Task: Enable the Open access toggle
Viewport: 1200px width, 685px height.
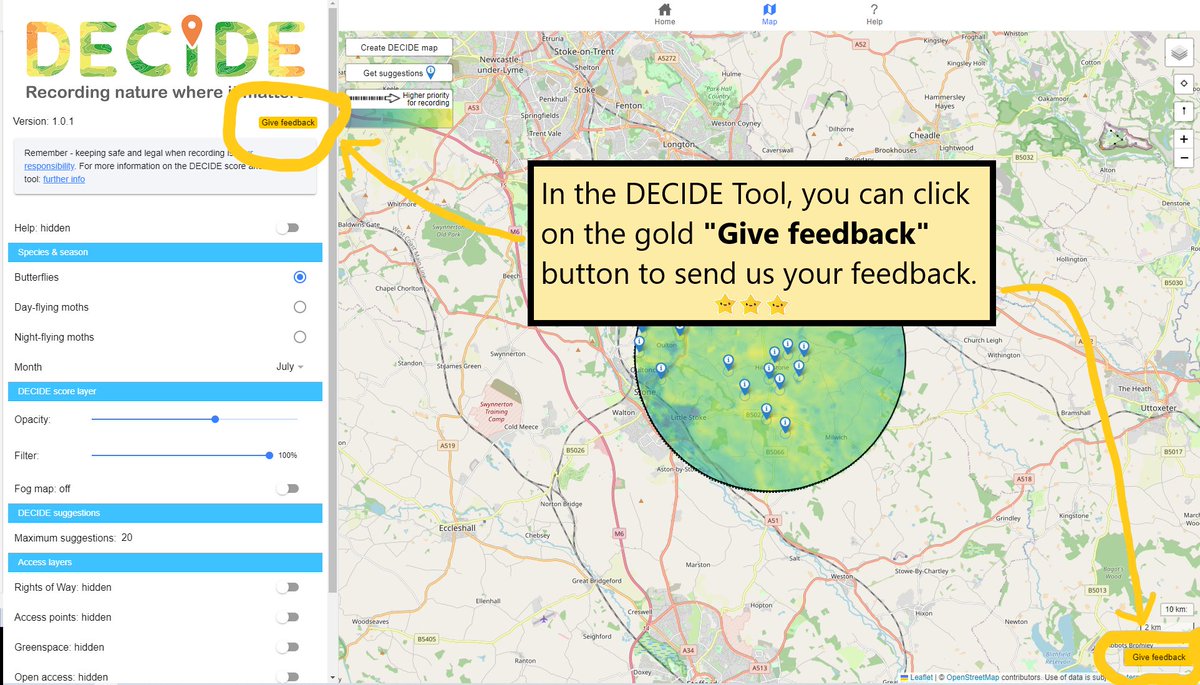Action: [288, 677]
